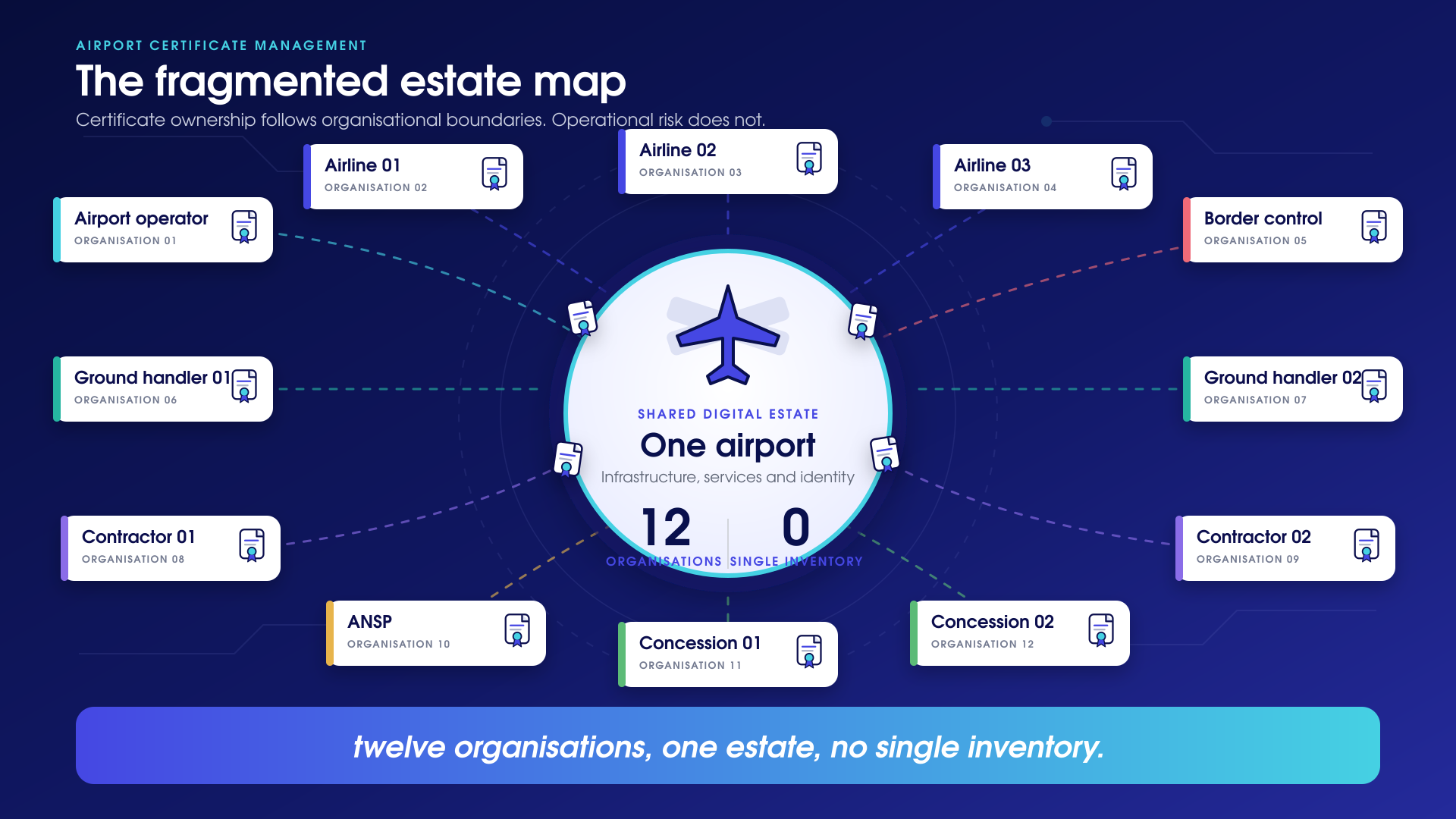Viewport: 1456px width, 819px height.
Task: Click the subtitle about certificate ownership boundaries
Action: coord(421,120)
